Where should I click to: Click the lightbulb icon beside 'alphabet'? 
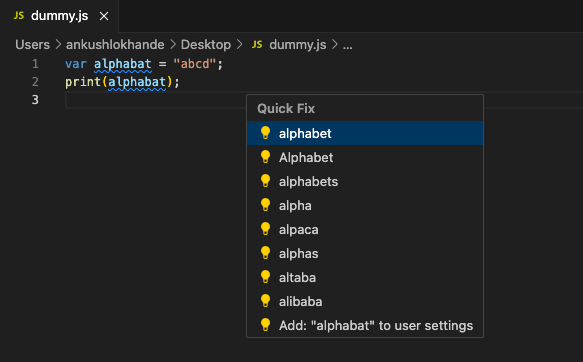point(265,133)
